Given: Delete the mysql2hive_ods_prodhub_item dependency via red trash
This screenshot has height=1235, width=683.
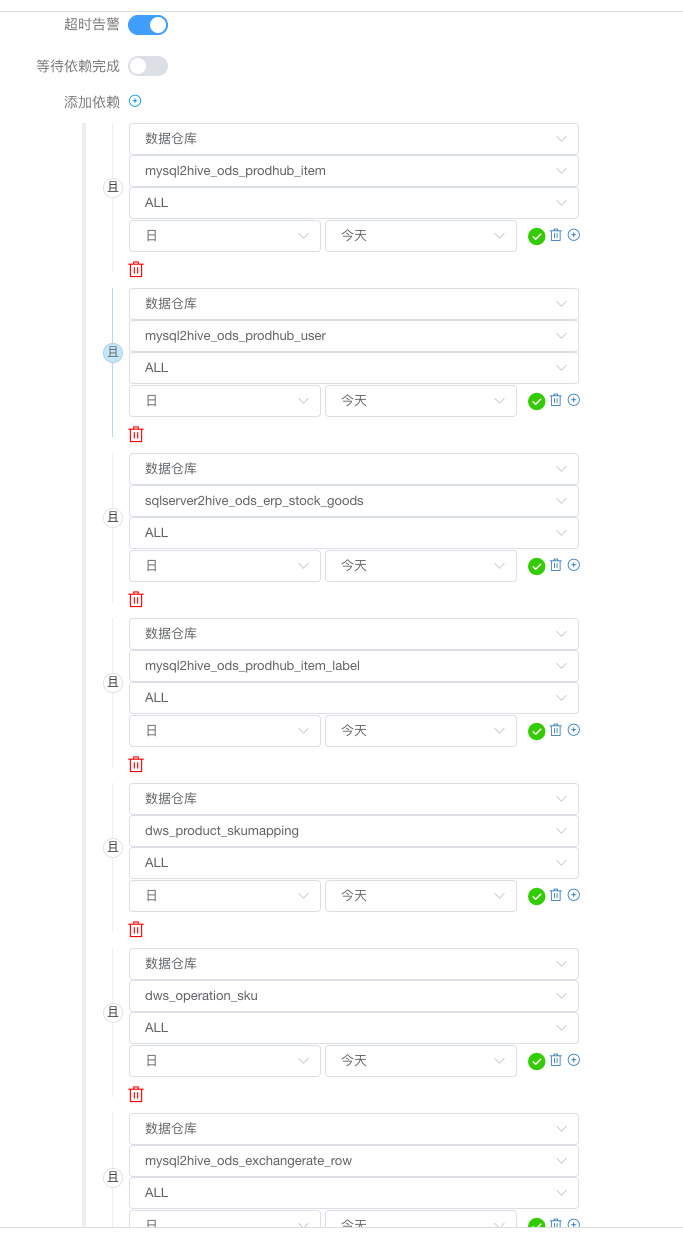Looking at the screenshot, I should [x=136, y=269].
